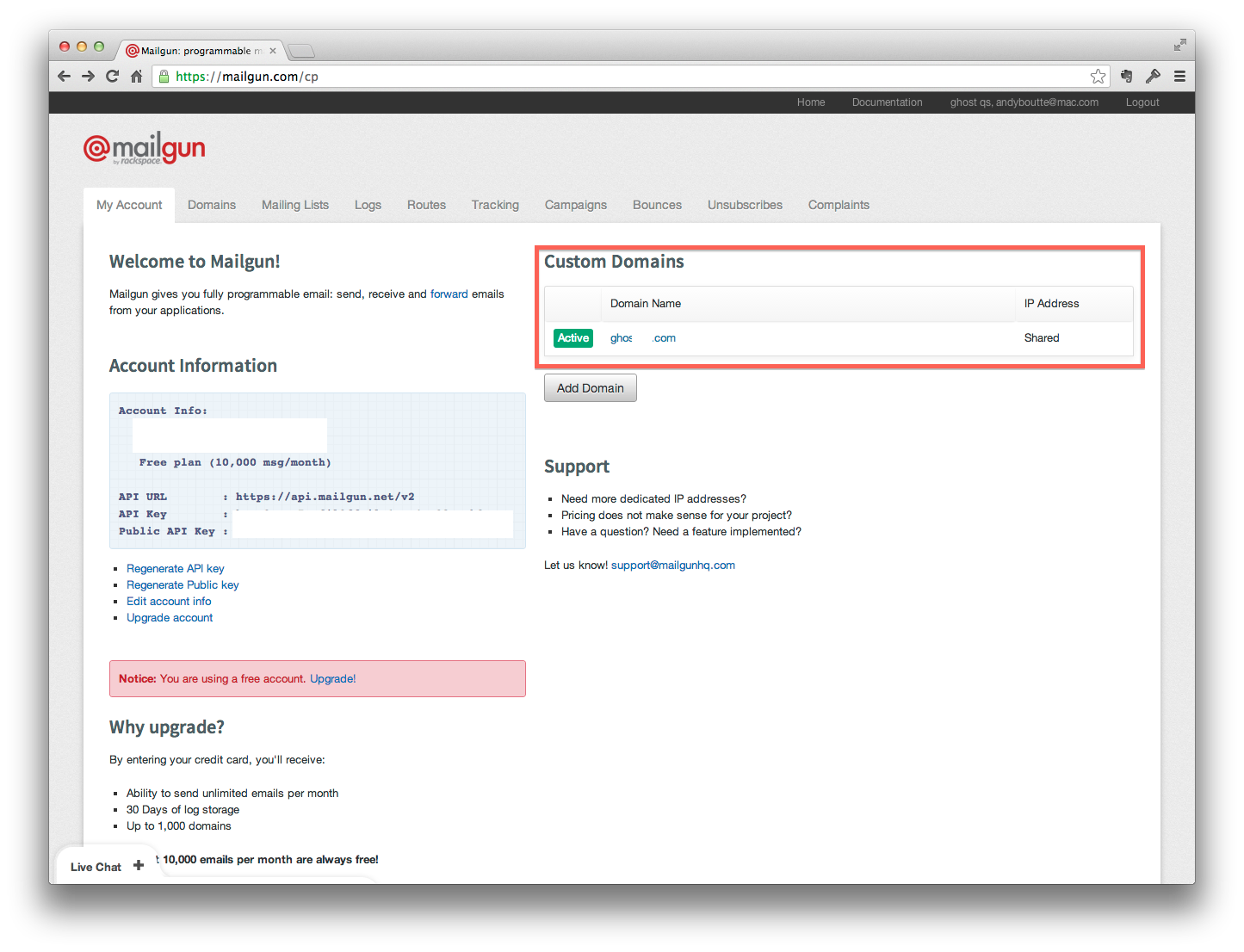Open Upgrade account link

170,618
